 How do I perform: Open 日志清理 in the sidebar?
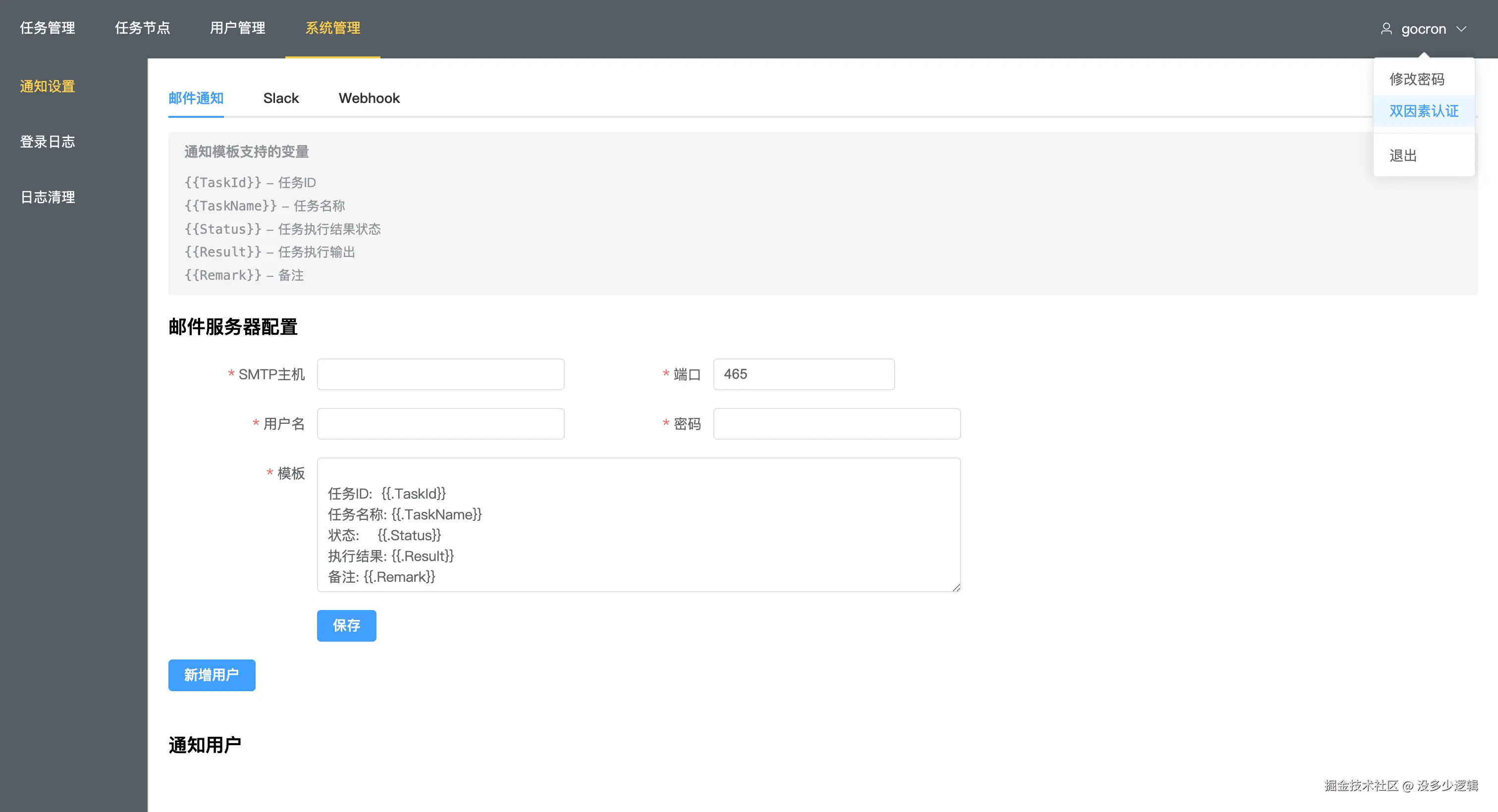pos(48,197)
